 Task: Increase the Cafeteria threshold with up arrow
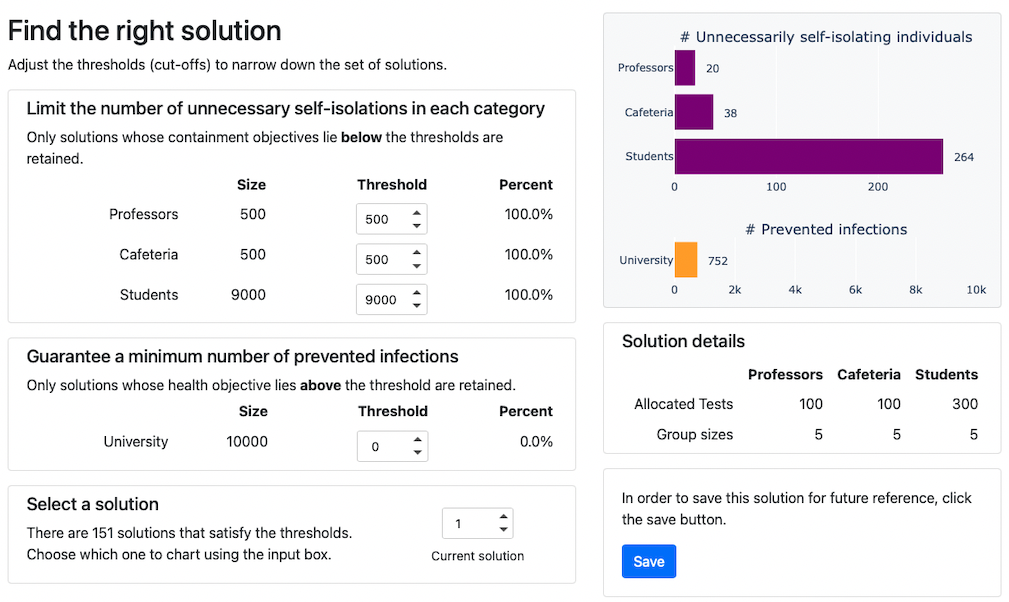coord(417,252)
